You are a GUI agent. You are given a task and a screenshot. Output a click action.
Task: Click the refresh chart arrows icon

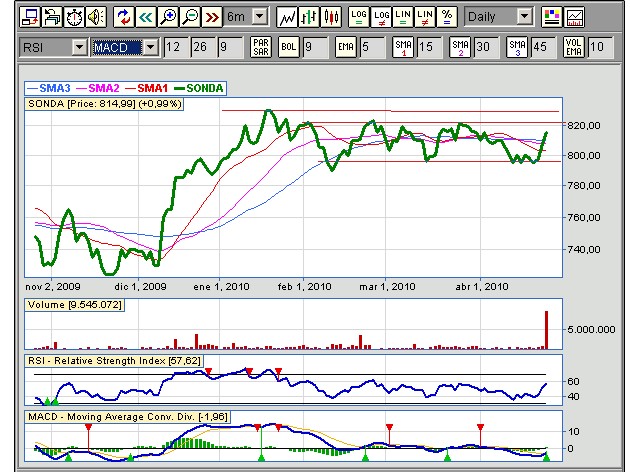123,17
